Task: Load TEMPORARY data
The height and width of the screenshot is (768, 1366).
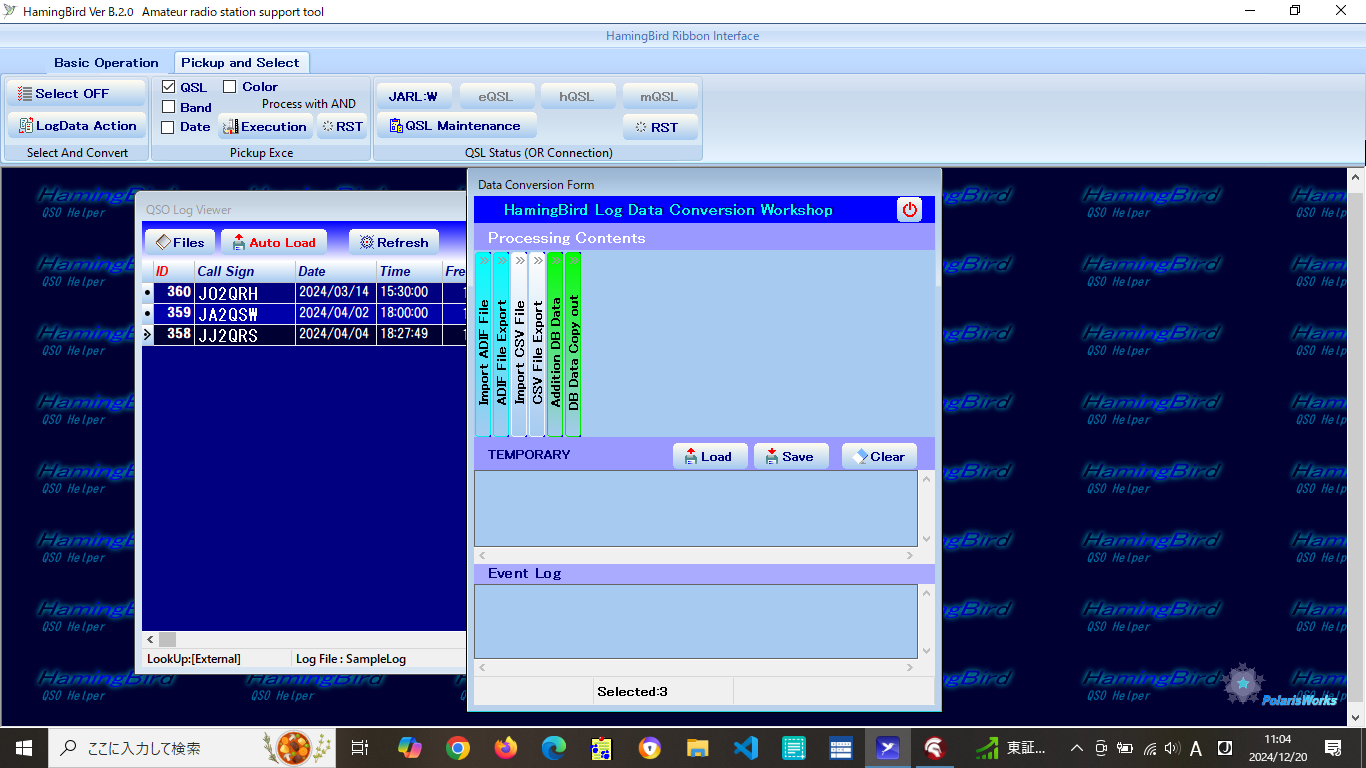Action: point(710,456)
